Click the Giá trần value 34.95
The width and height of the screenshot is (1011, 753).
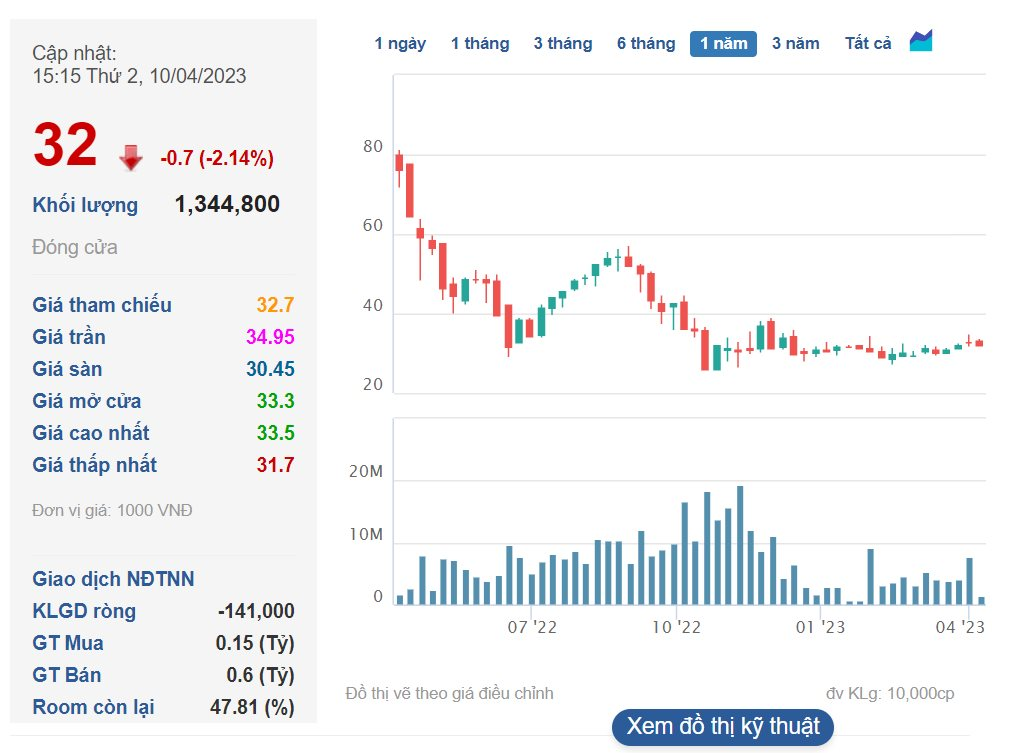(269, 337)
